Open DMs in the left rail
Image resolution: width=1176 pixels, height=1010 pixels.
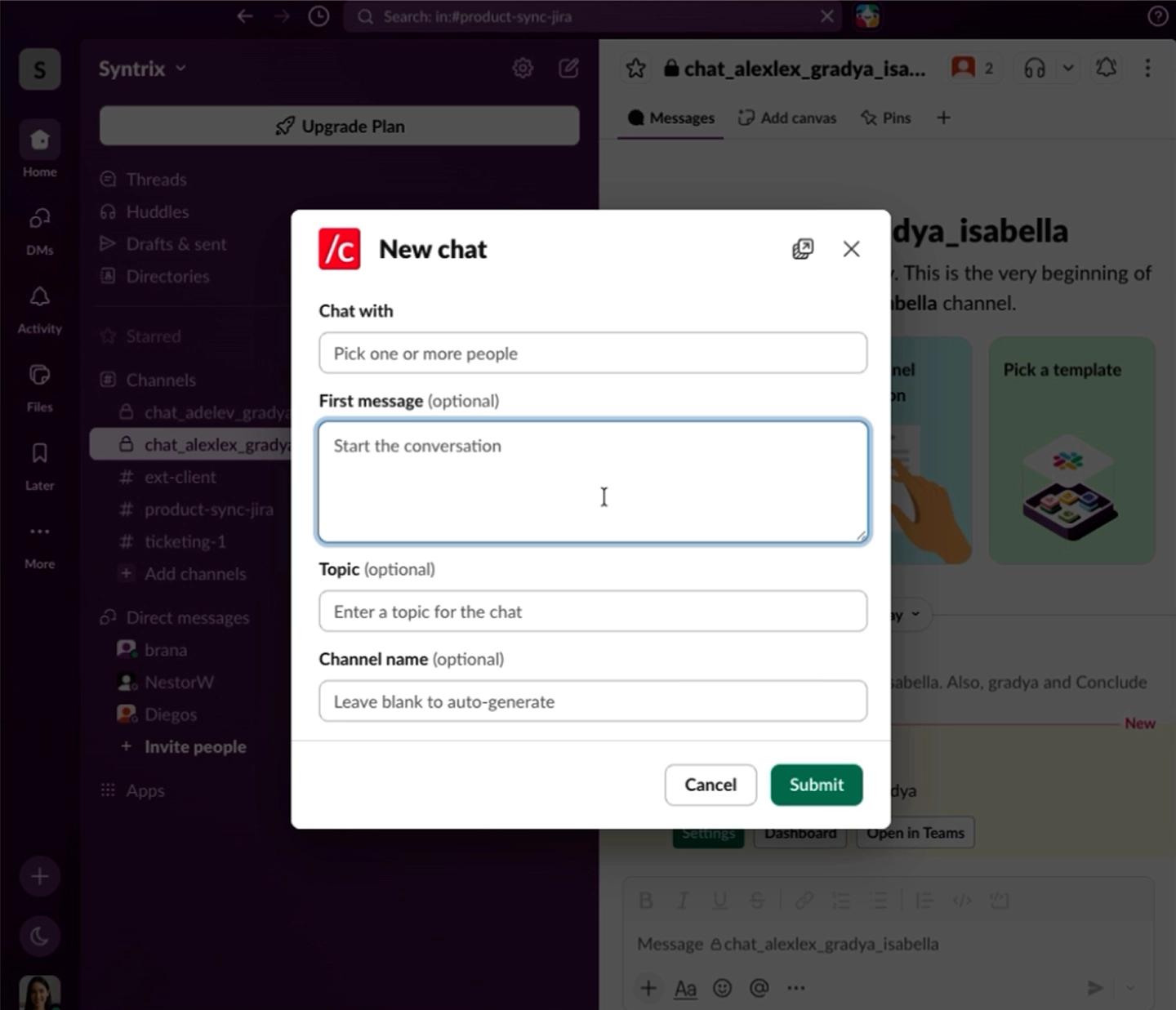[x=39, y=229]
